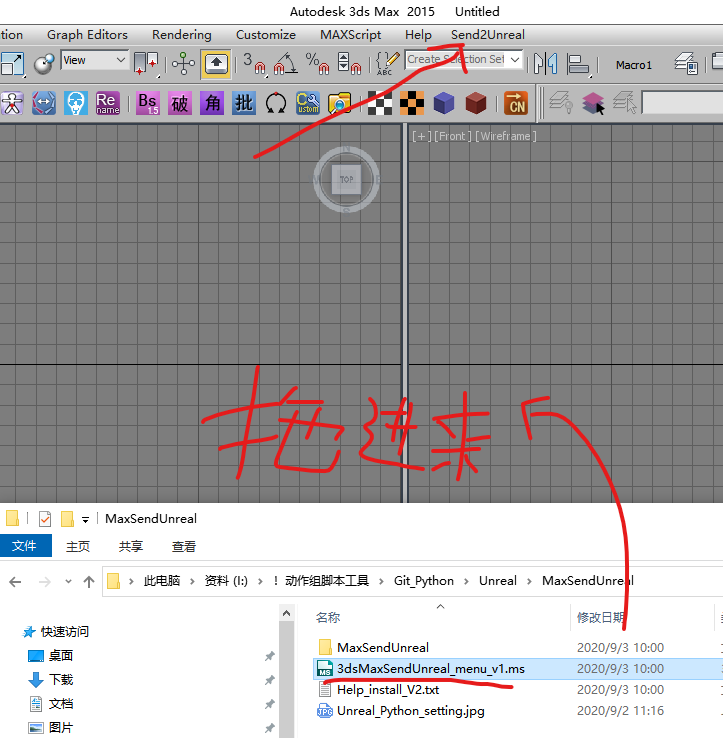This screenshot has height=738, width=723.
Task: Click the Align tool icon
Action: point(578,64)
